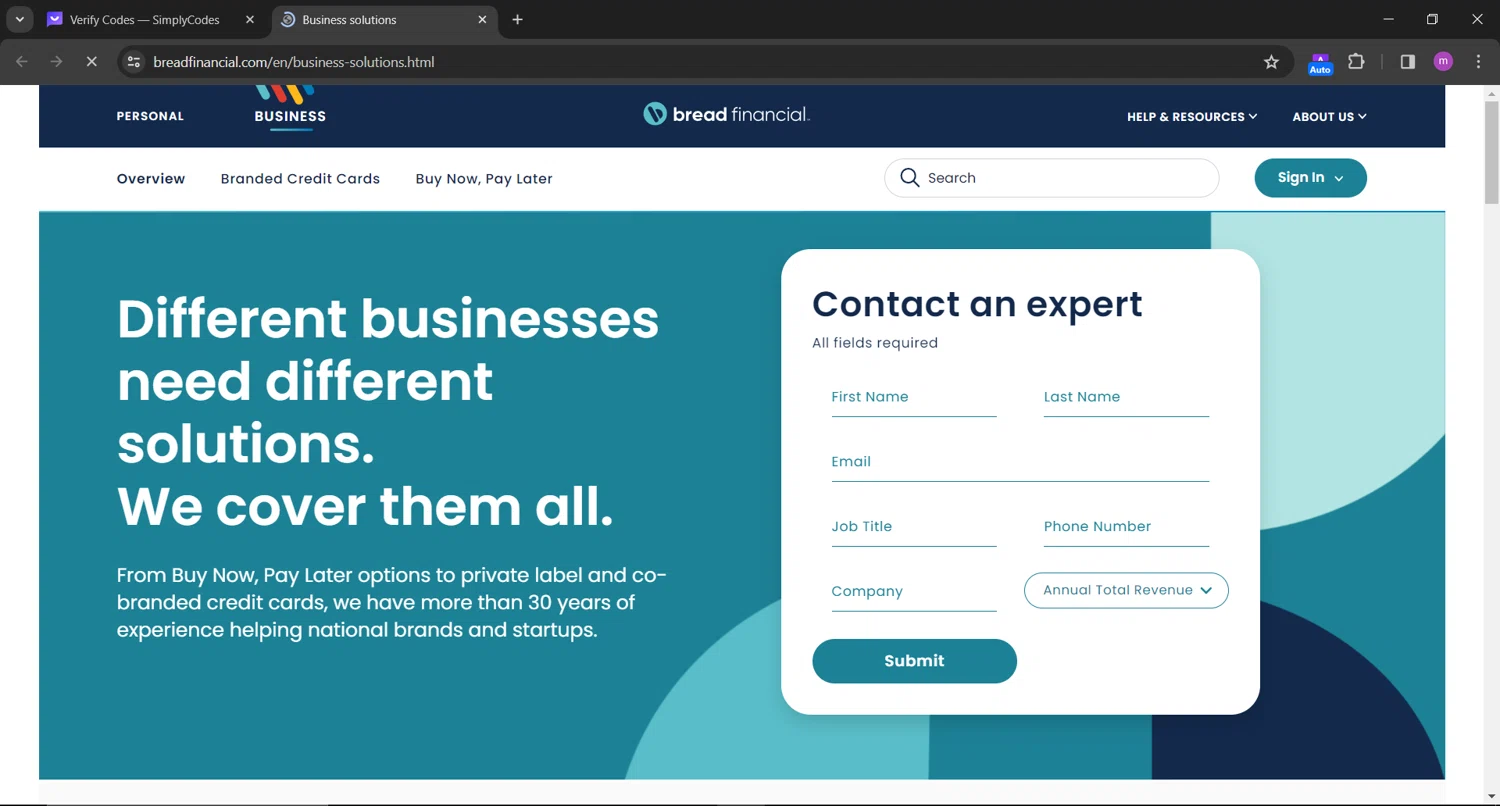The width and height of the screenshot is (1500, 806).
Task: Select the Business section
Action: coord(290,116)
